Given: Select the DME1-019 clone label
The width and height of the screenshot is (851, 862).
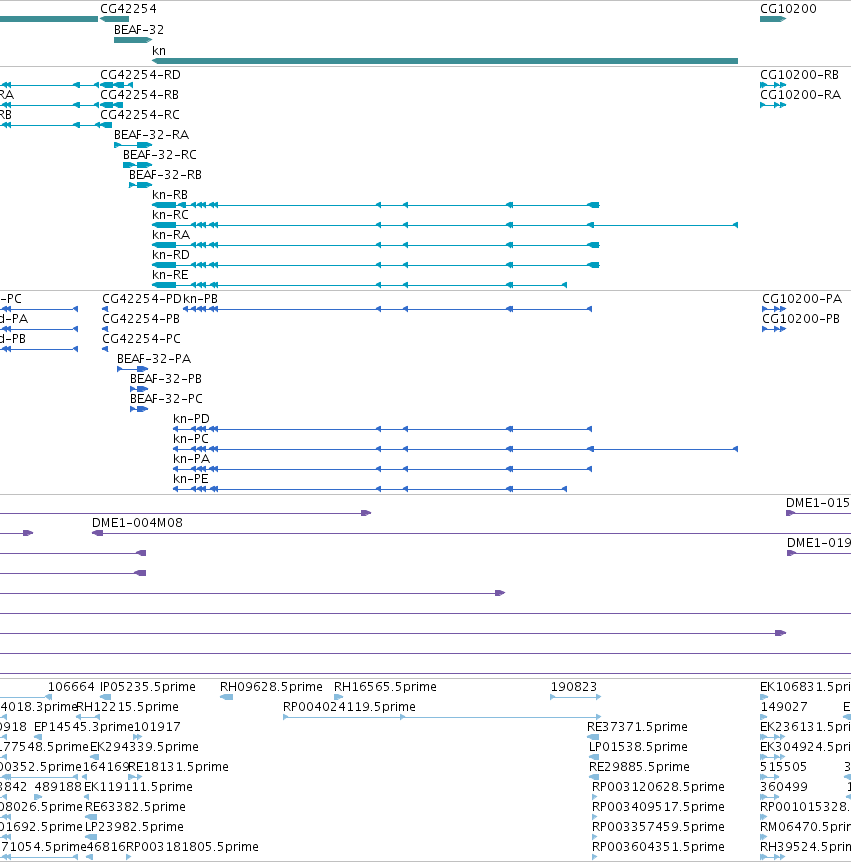Looking at the screenshot, I should click(818, 543).
